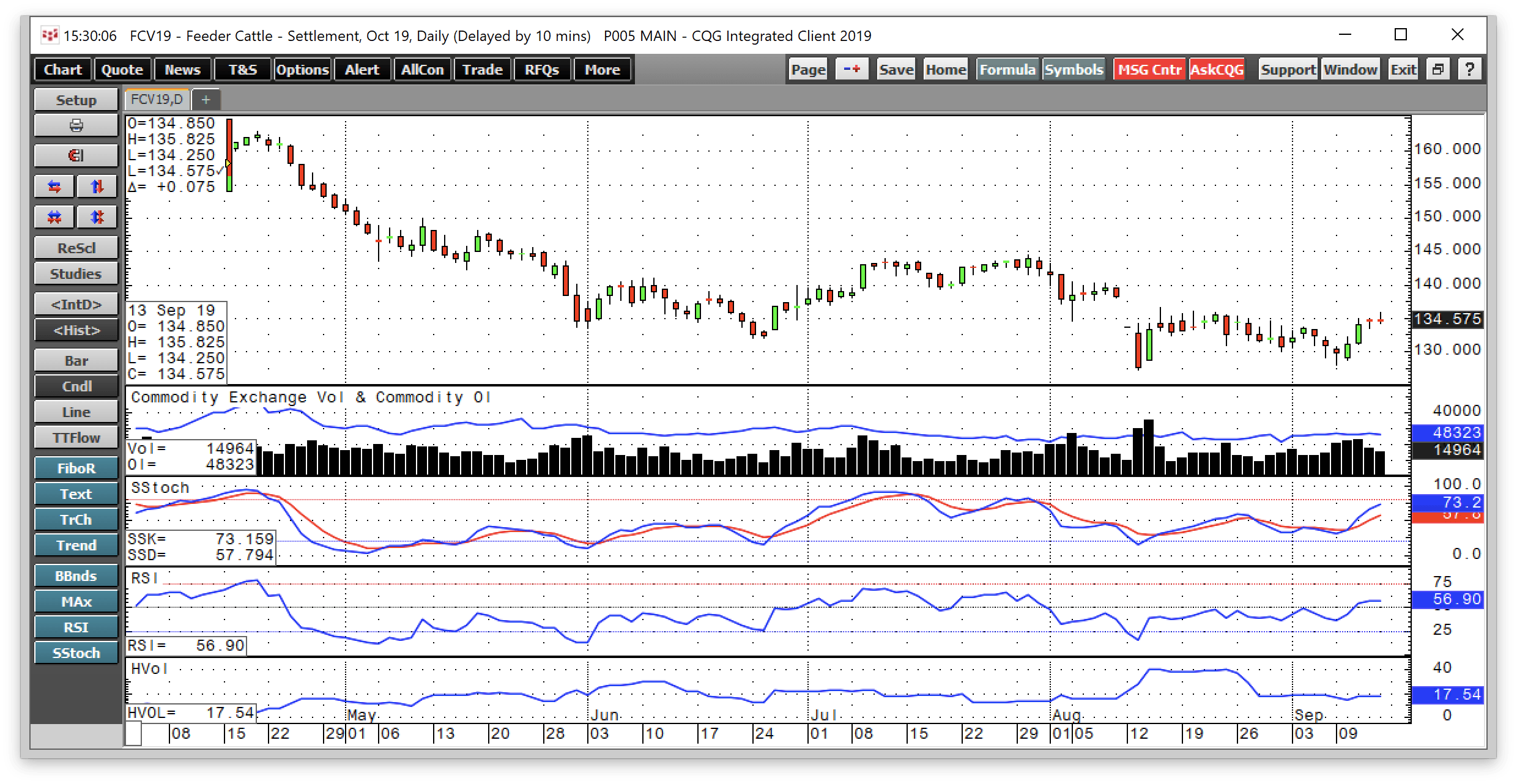This screenshot has width=1517, height=784.
Task: Click the Exit button
Action: click(1403, 69)
